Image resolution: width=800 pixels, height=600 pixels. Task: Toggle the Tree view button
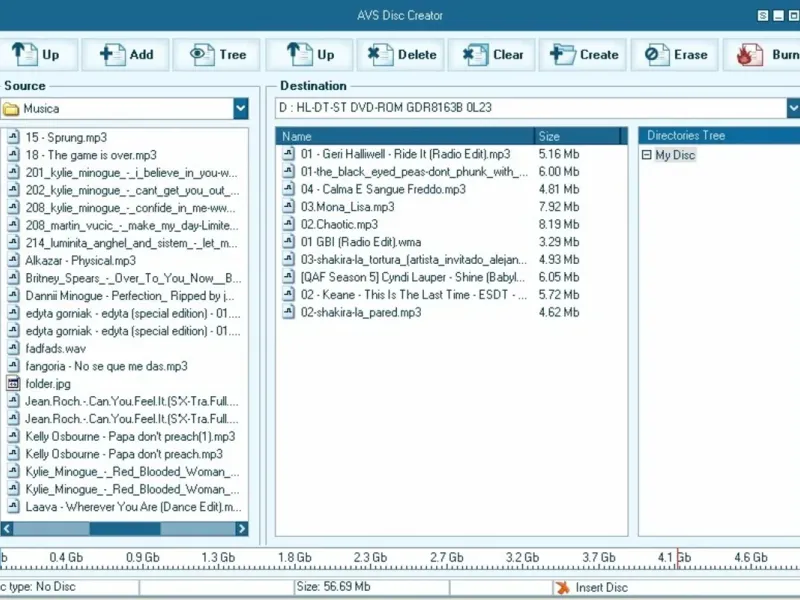coord(217,55)
